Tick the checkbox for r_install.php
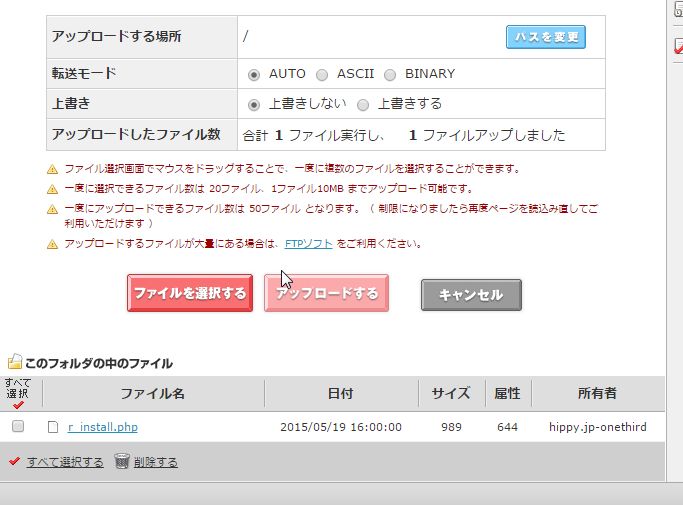 [18, 427]
